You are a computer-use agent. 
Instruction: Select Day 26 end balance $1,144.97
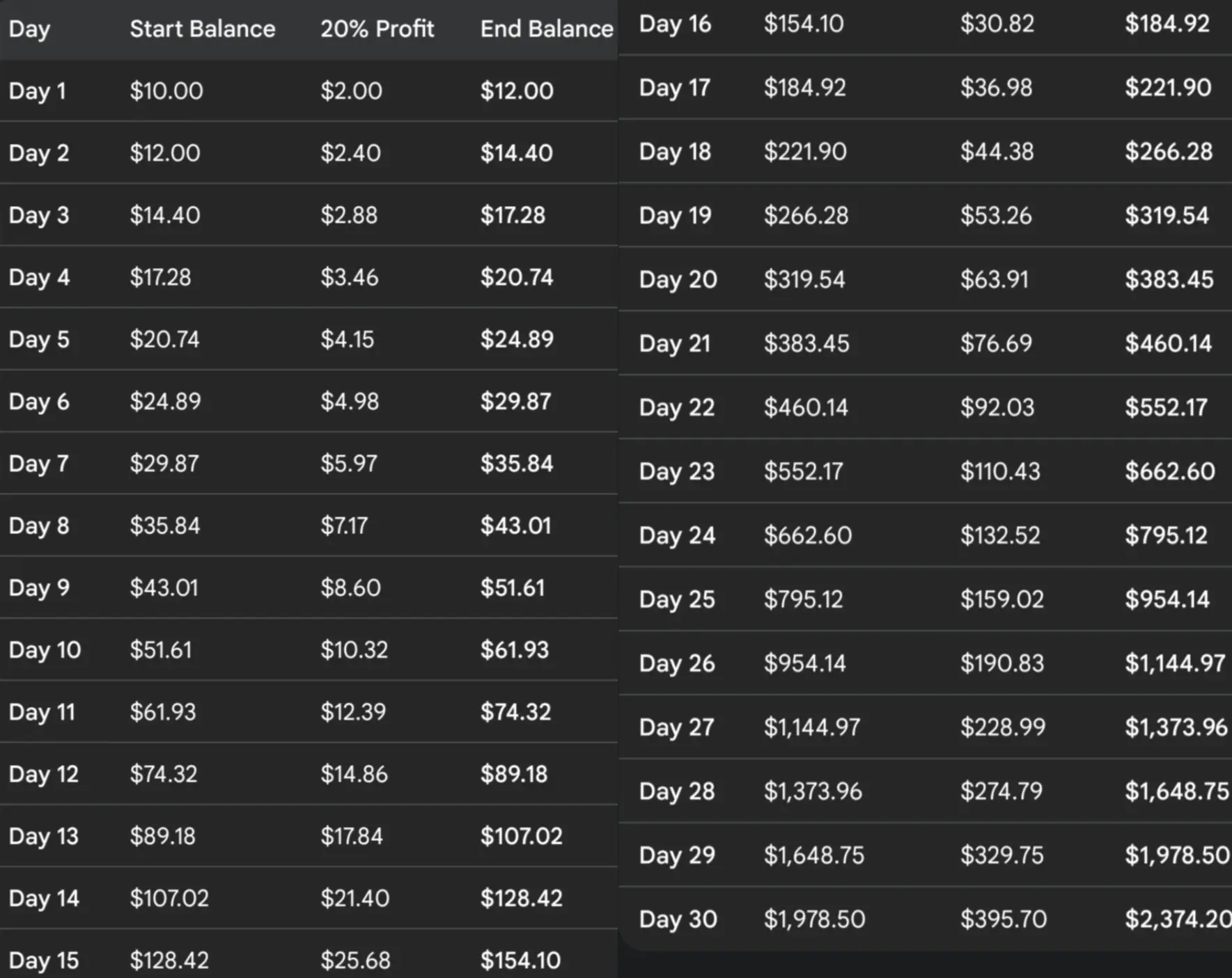point(1175,663)
